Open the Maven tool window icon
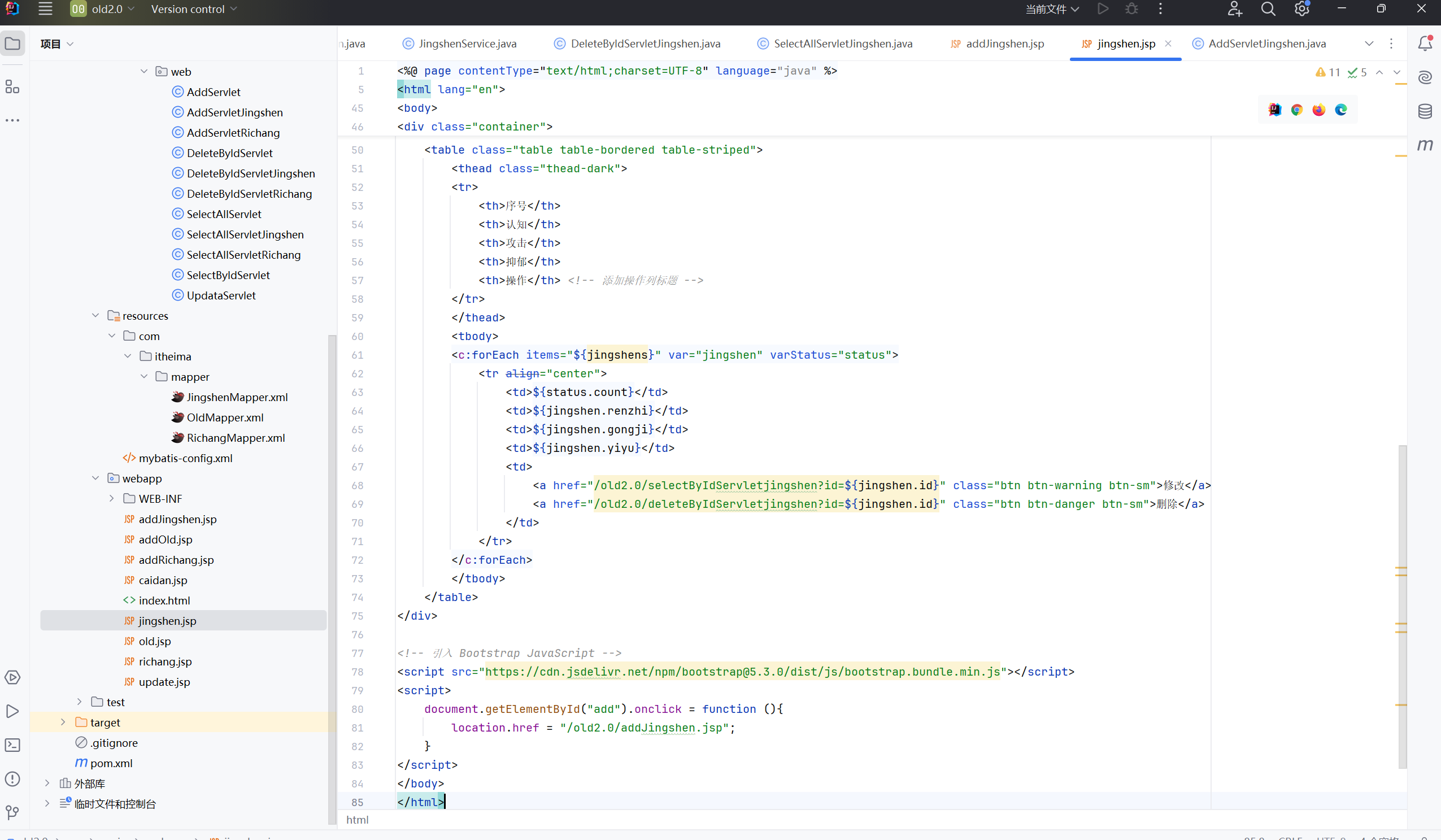The image size is (1441, 840). pyautogui.click(x=1425, y=145)
